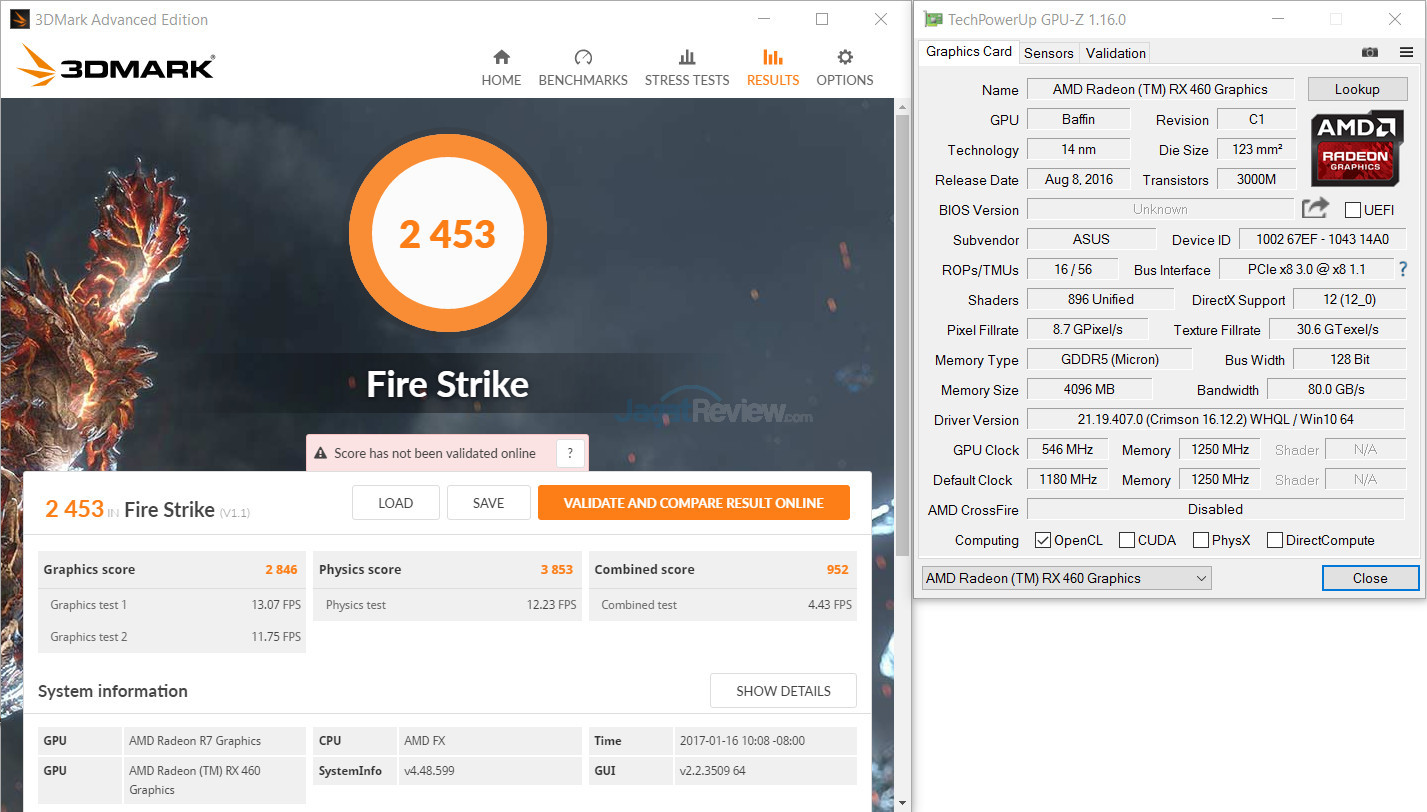Click the Graphics test 1 FPS value
1427x812 pixels.
tap(274, 605)
